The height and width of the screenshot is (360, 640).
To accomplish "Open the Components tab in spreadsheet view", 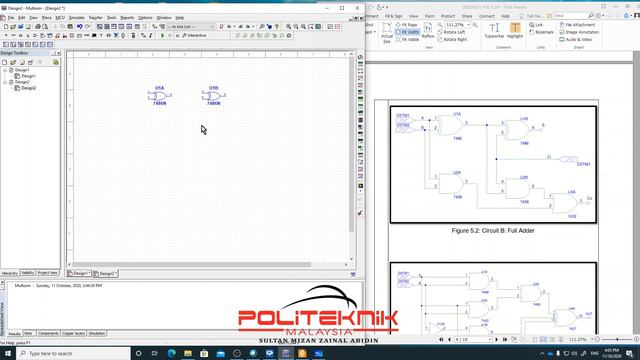I will click(48, 333).
